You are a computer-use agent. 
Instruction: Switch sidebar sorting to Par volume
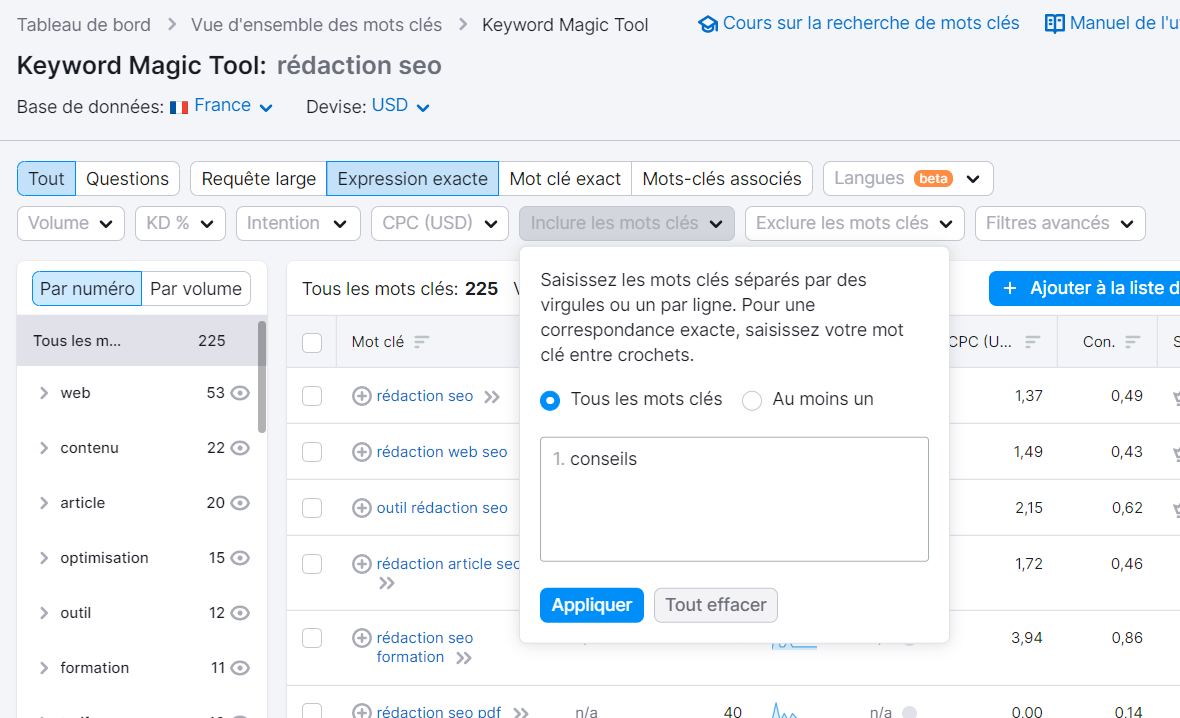[x=196, y=288]
